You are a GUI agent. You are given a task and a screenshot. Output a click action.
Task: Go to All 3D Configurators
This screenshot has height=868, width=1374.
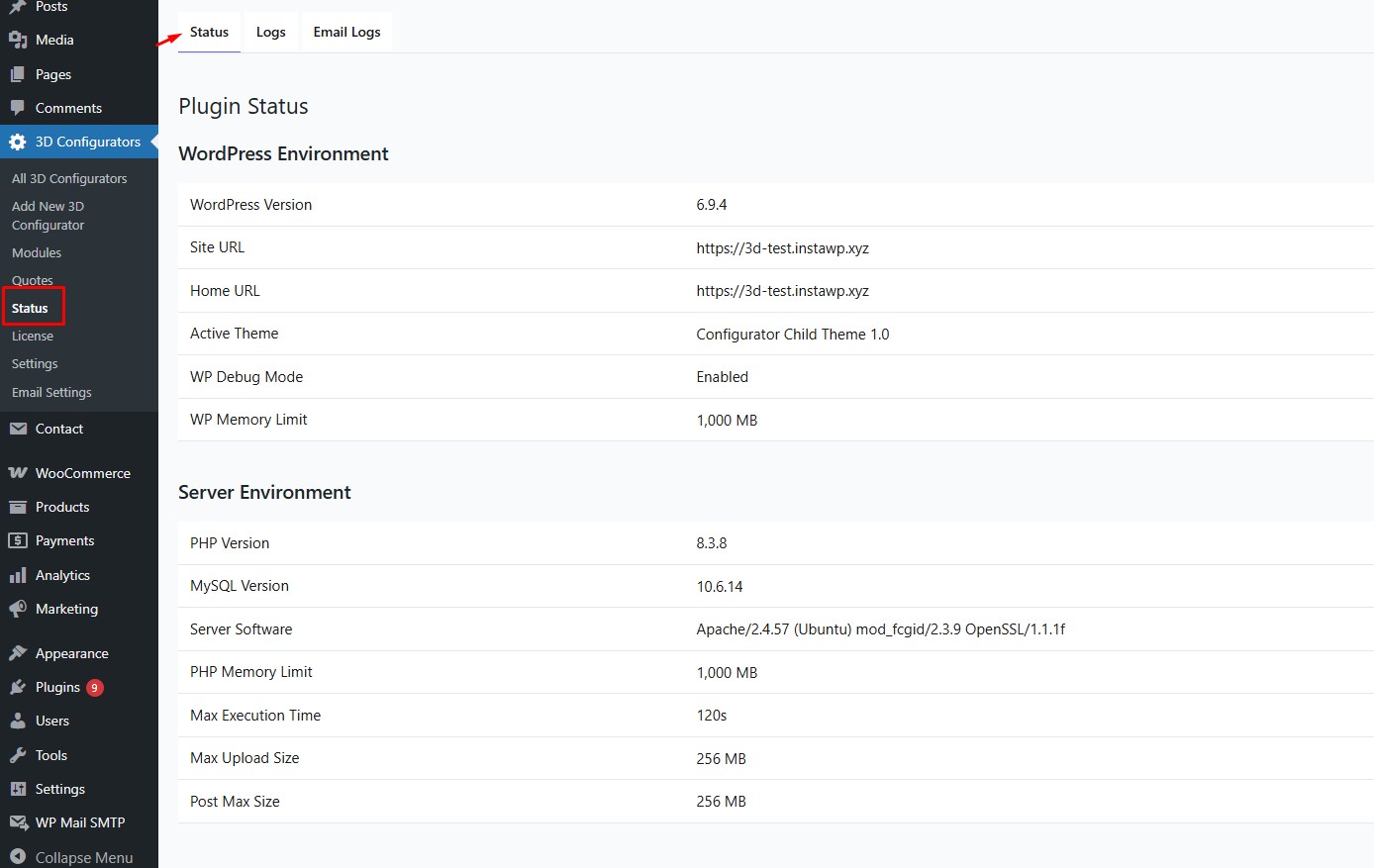(69, 179)
